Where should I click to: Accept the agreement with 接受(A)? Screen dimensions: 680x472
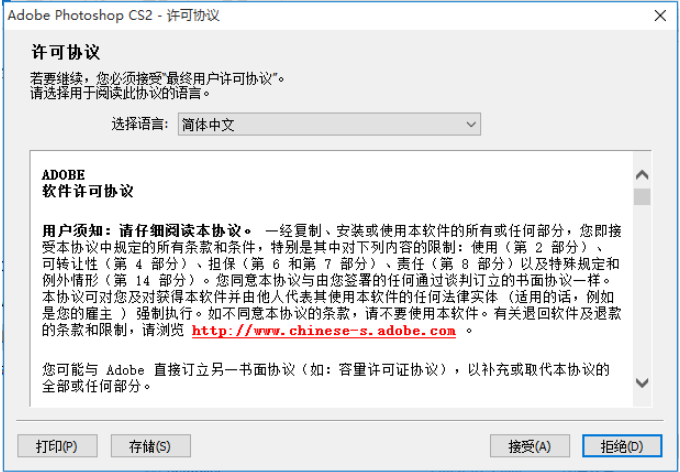point(530,446)
